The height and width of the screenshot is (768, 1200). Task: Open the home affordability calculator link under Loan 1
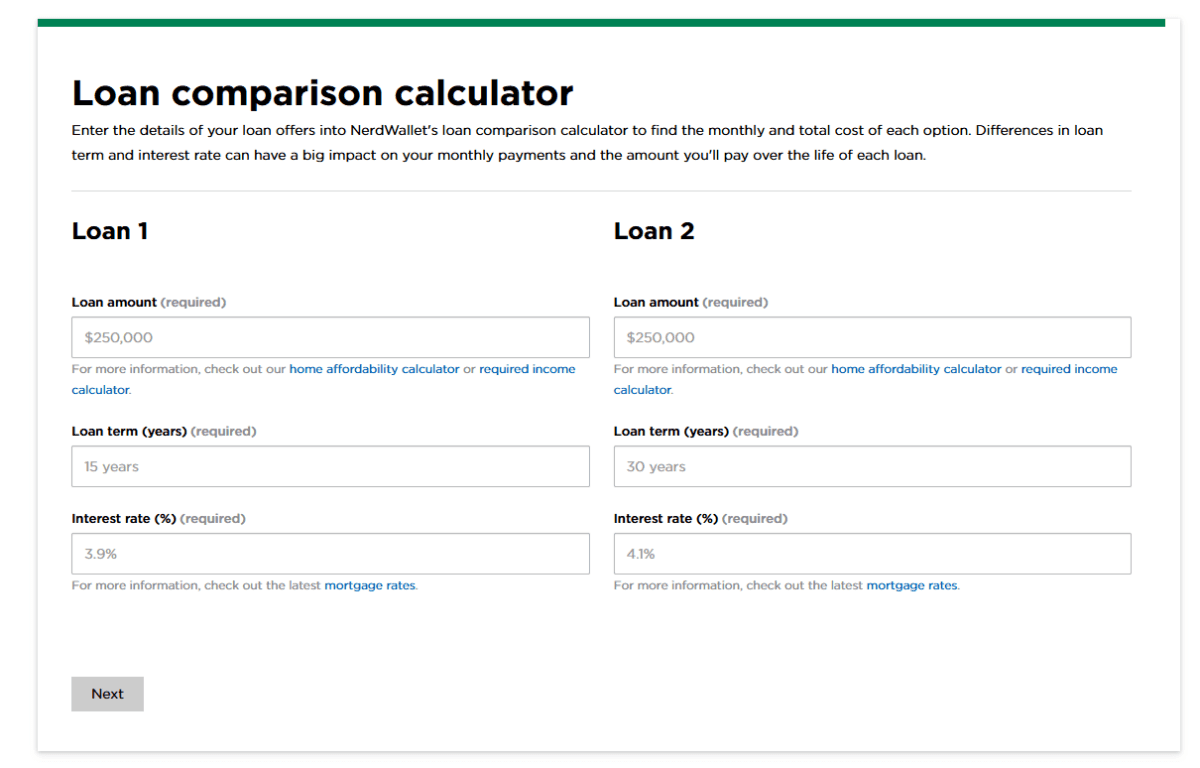373,368
